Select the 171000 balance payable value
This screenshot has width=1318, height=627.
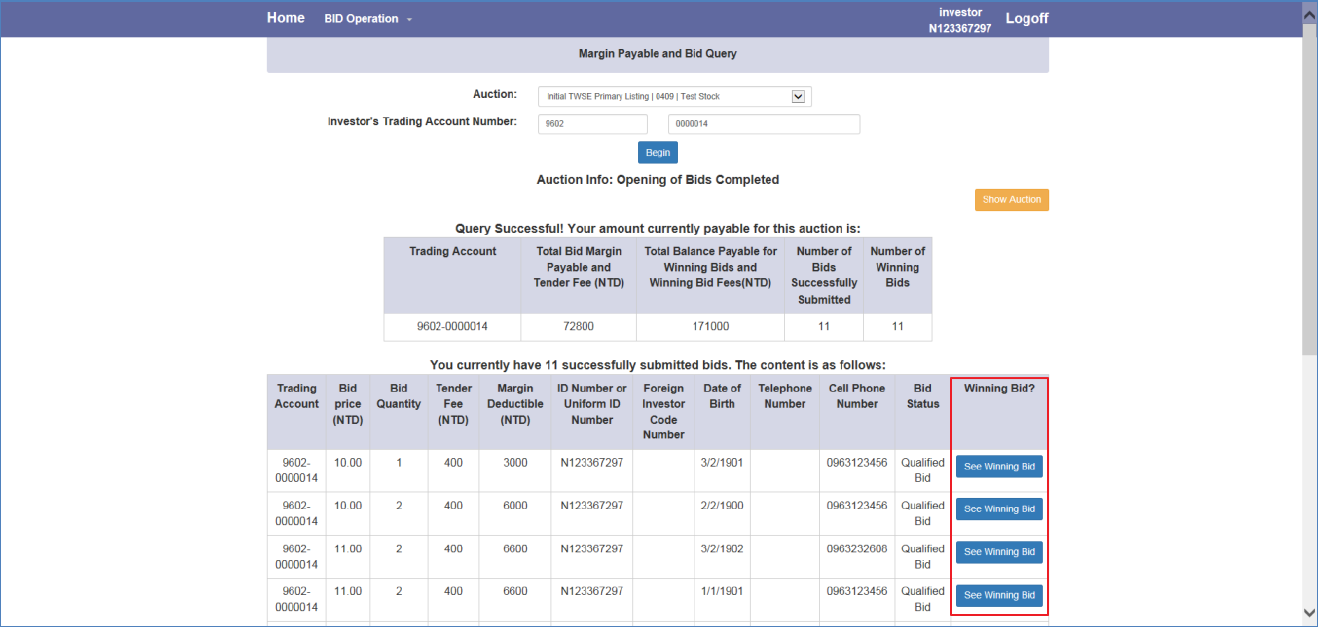(710, 327)
